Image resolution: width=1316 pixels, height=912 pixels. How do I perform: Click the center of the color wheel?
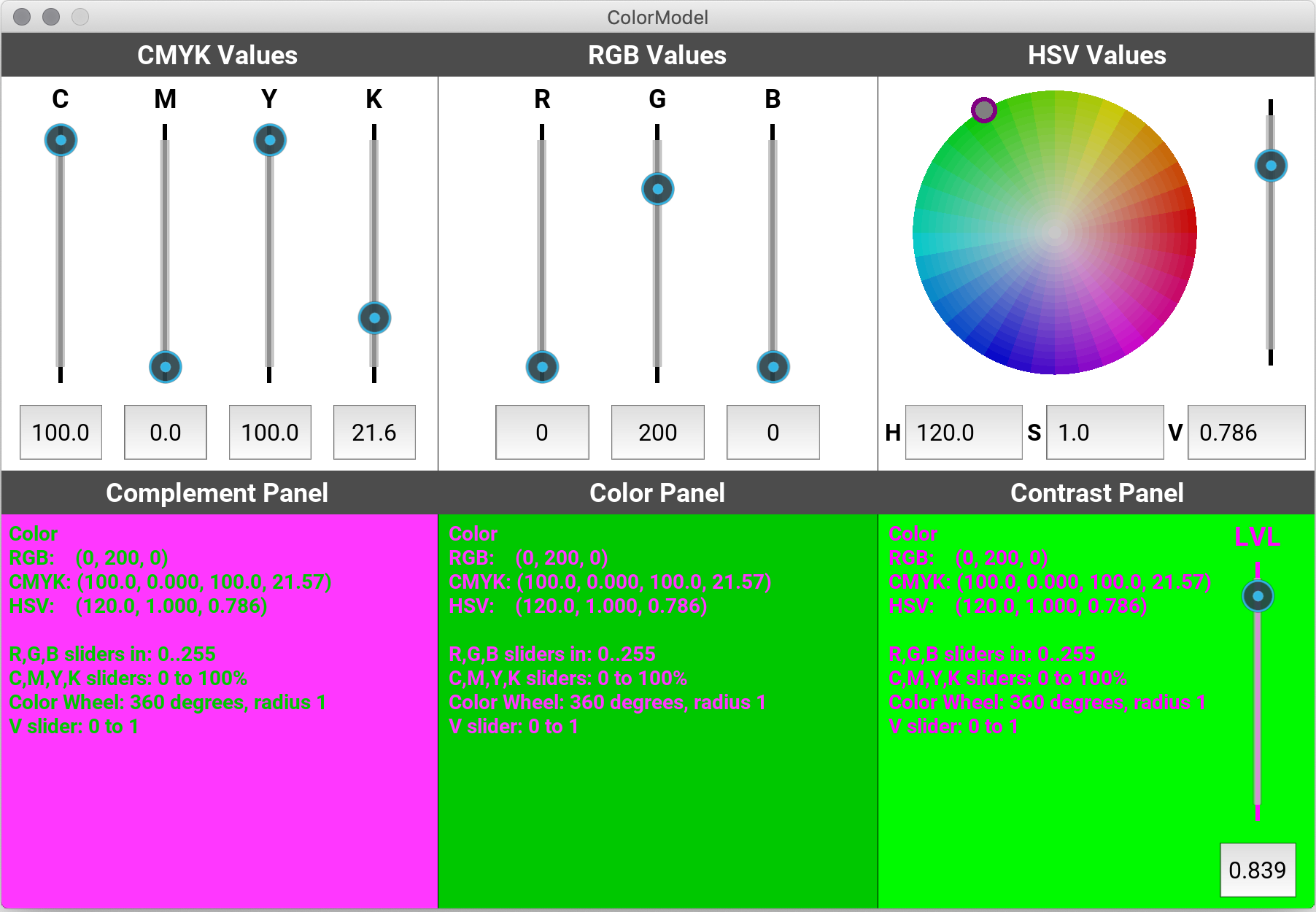(1055, 232)
